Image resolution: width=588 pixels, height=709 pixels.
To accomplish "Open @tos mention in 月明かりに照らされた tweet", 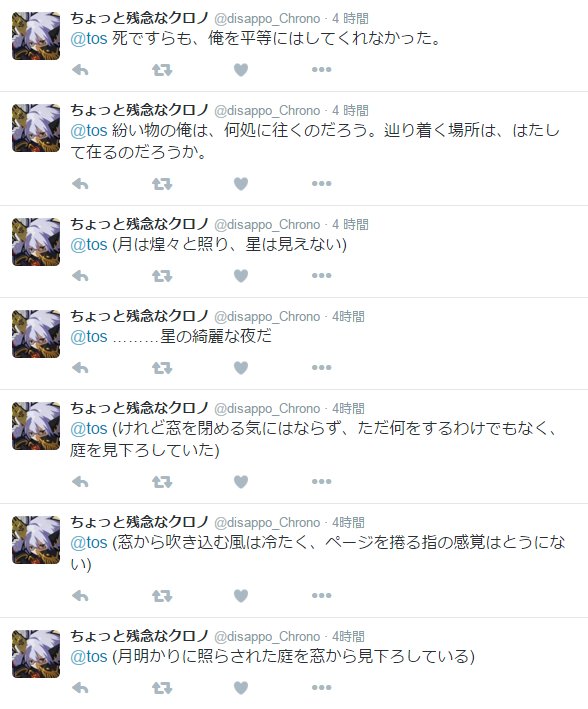I will click(x=89, y=657).
